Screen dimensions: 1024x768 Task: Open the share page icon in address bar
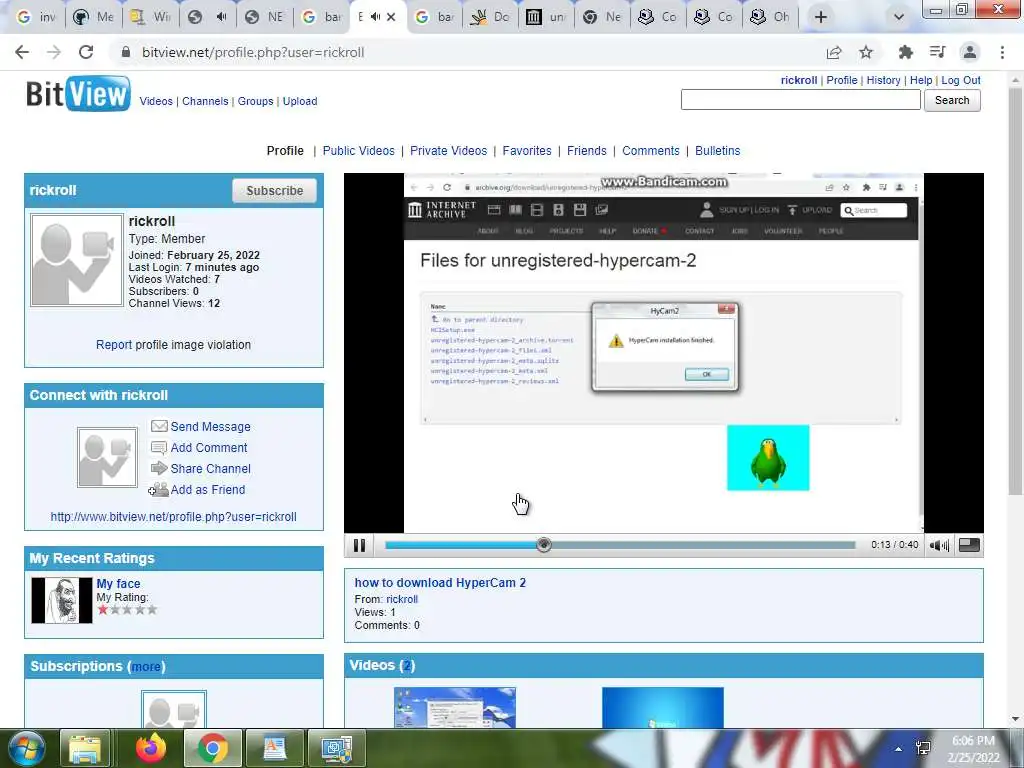tap(834, 52)
